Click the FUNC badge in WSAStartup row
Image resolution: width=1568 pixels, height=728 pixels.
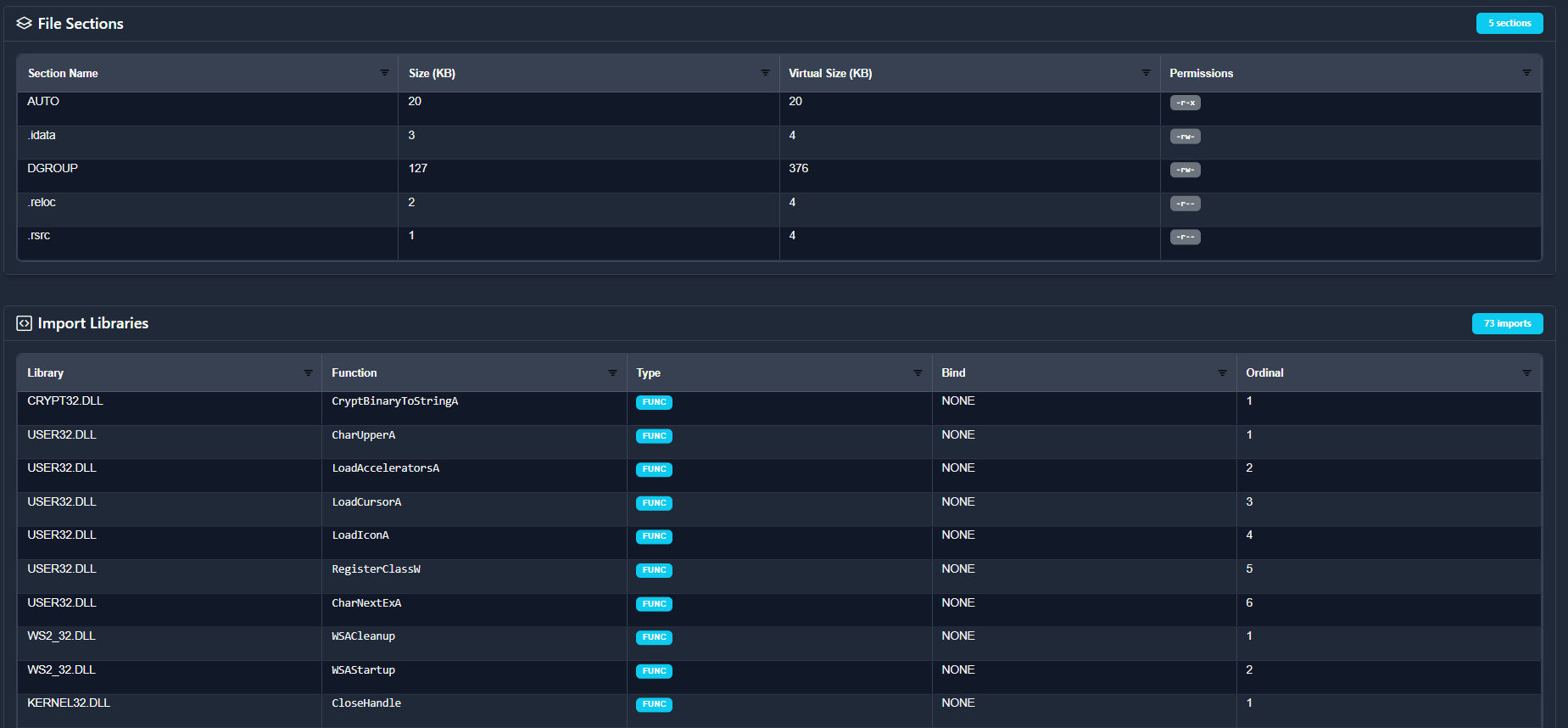coord(654,671)
